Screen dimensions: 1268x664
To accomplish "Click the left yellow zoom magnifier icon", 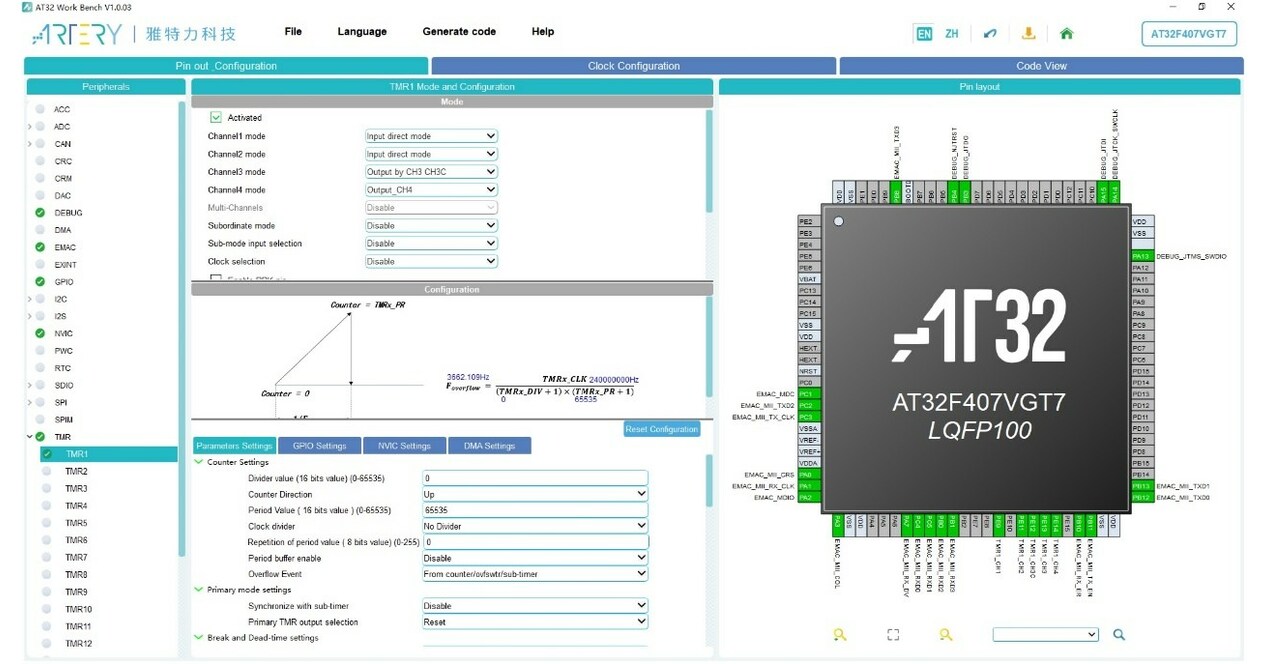I will tap(839, 634).
